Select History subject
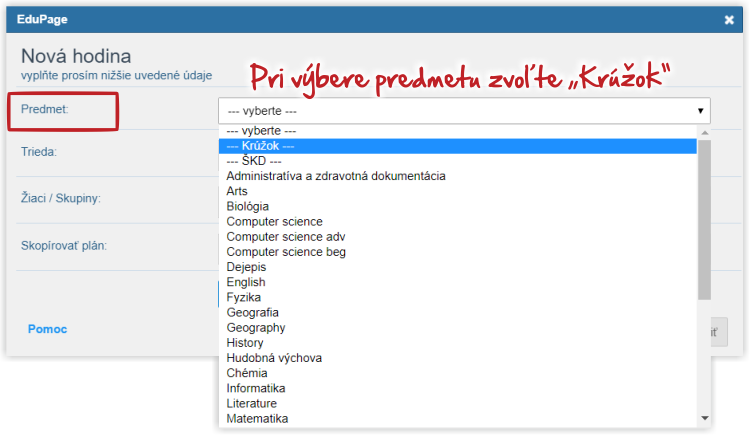The height and width of the screenshot is (435, 750). [458, 343]
